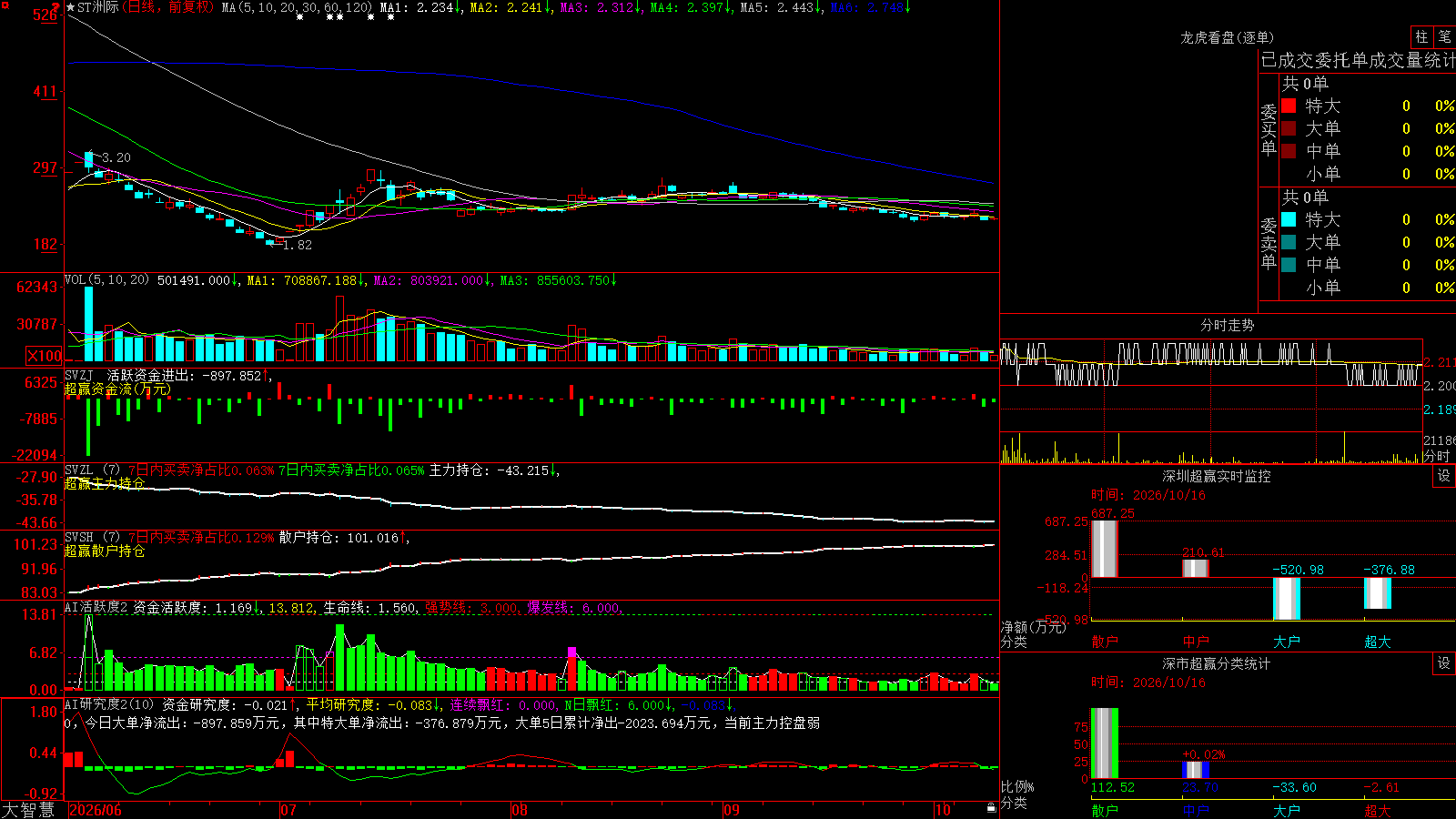This screenshot has height=819, width=1456.
Task: Click the 3.20 high price label on the chart
Action: [x=116, y=157]
